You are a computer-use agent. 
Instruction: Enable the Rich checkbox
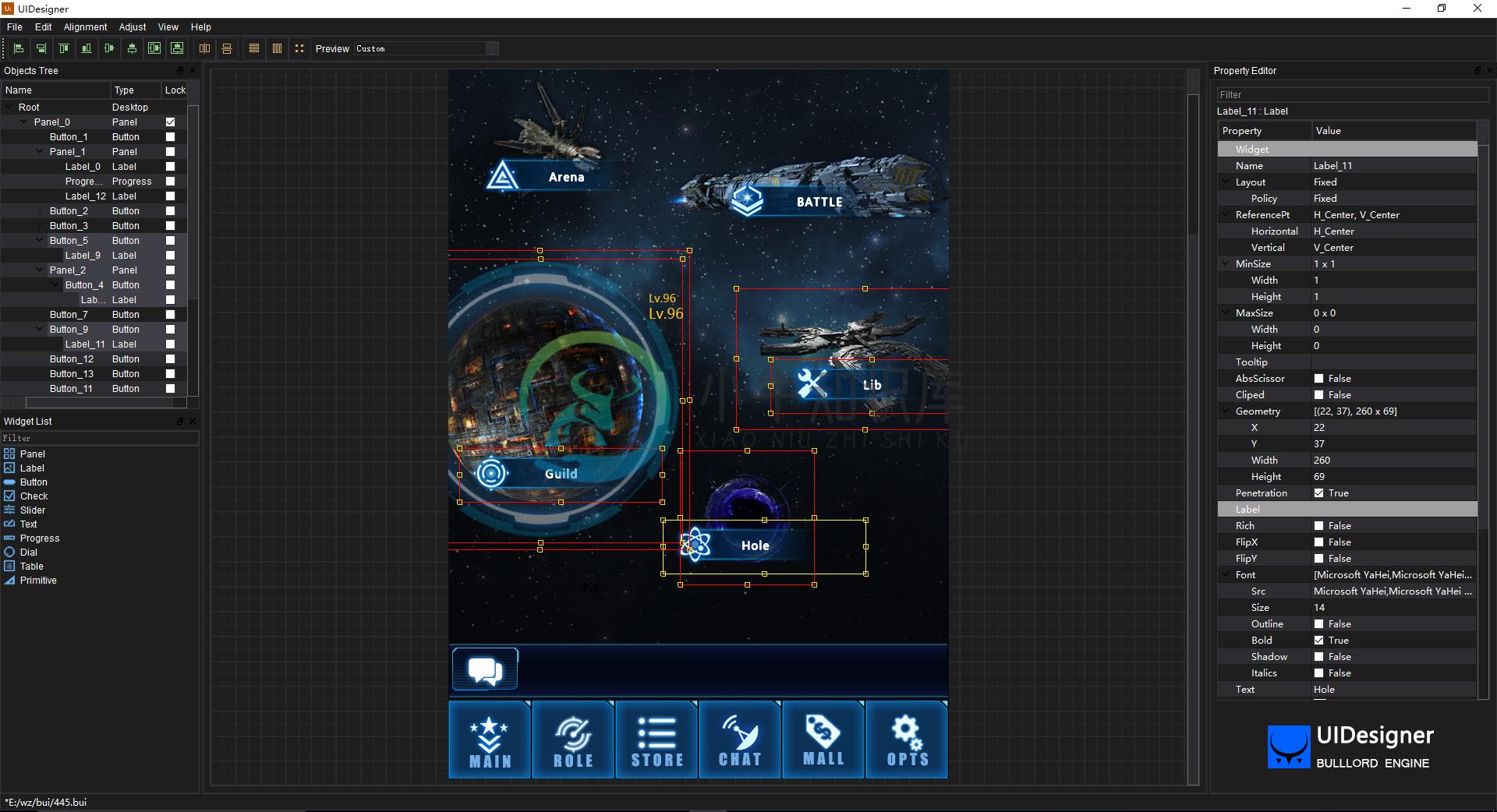[1319, 525]
